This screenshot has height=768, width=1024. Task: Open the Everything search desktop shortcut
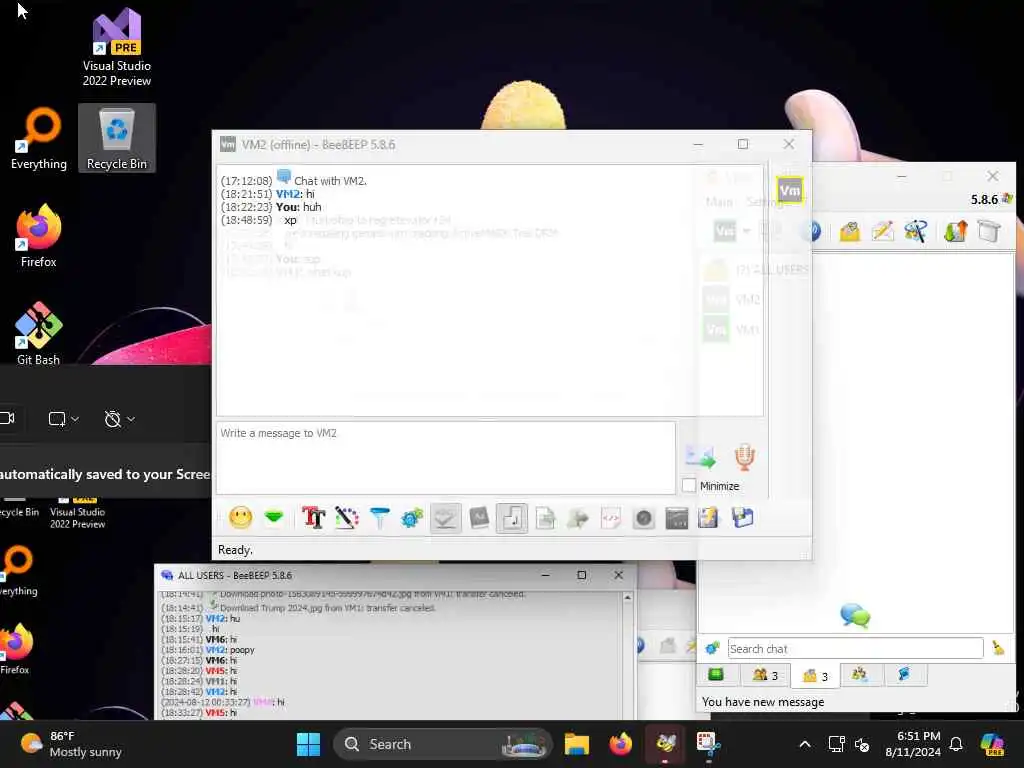[x=39, y=139]
